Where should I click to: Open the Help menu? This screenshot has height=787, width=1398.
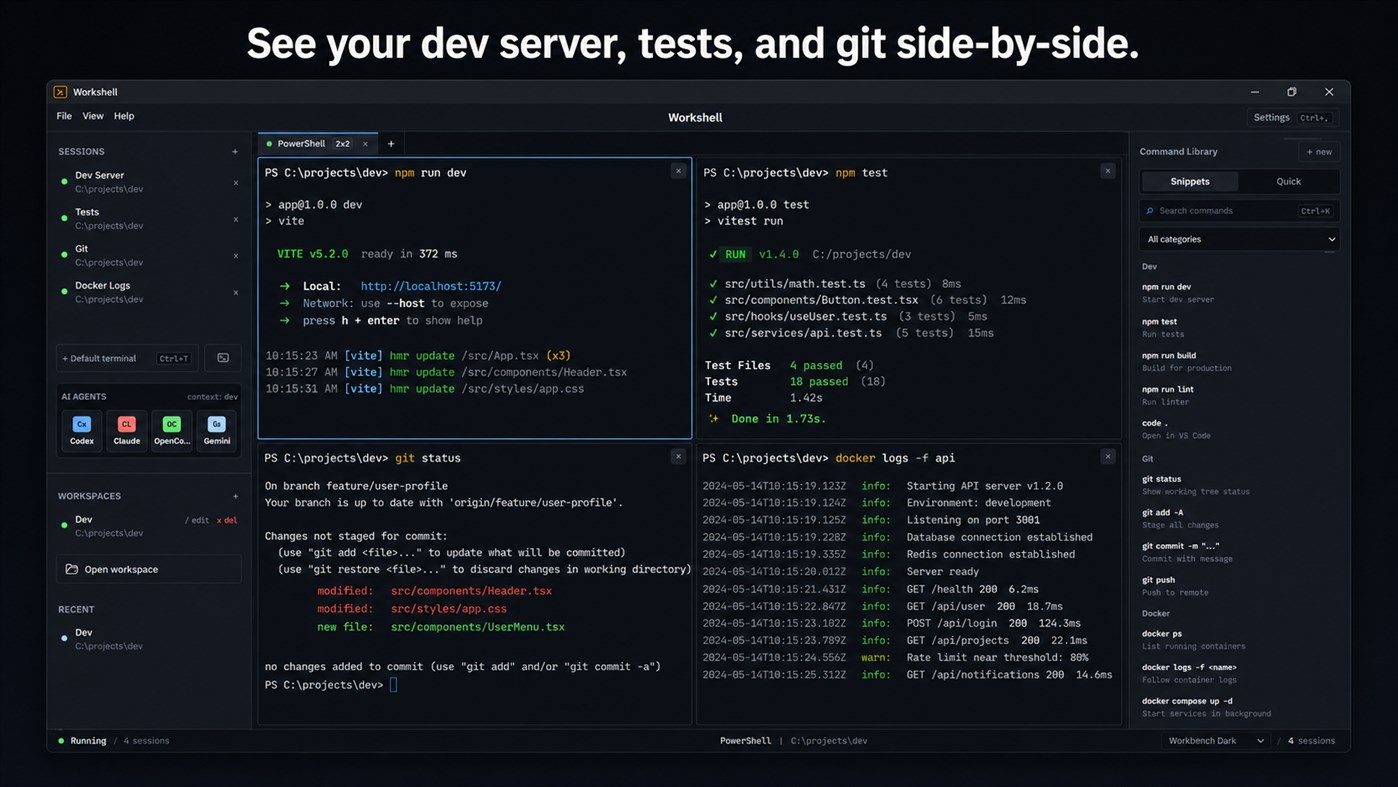[124, 116]
